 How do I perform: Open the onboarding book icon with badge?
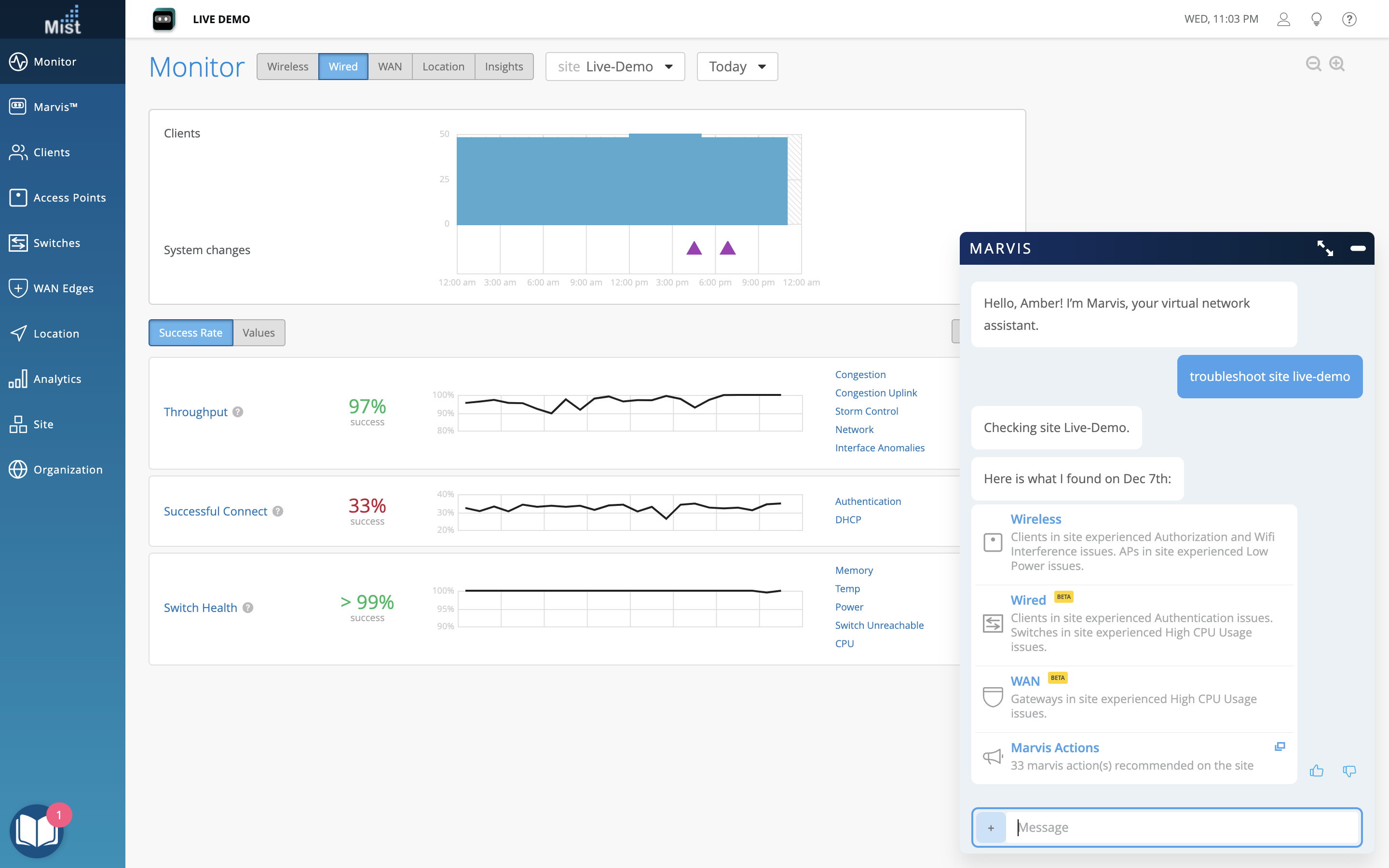(37, 831)
